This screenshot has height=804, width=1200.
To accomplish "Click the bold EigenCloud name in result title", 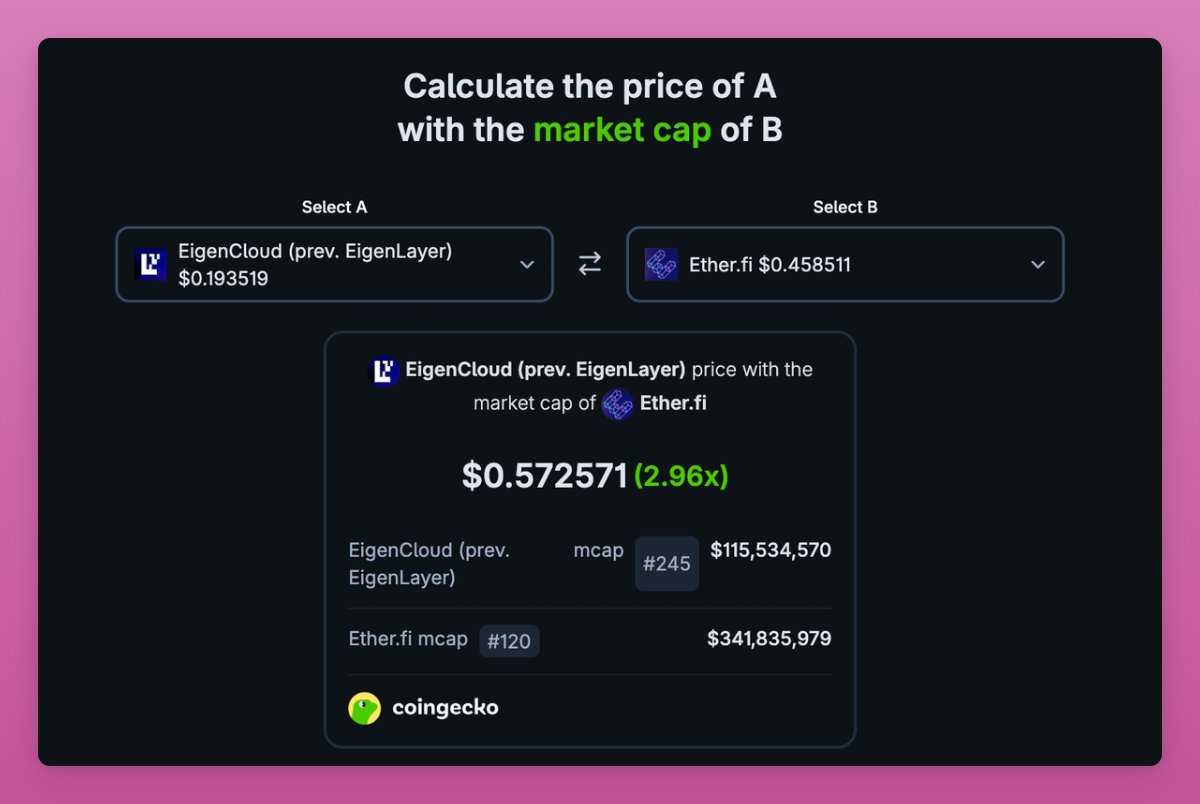I will coord(545,370).
